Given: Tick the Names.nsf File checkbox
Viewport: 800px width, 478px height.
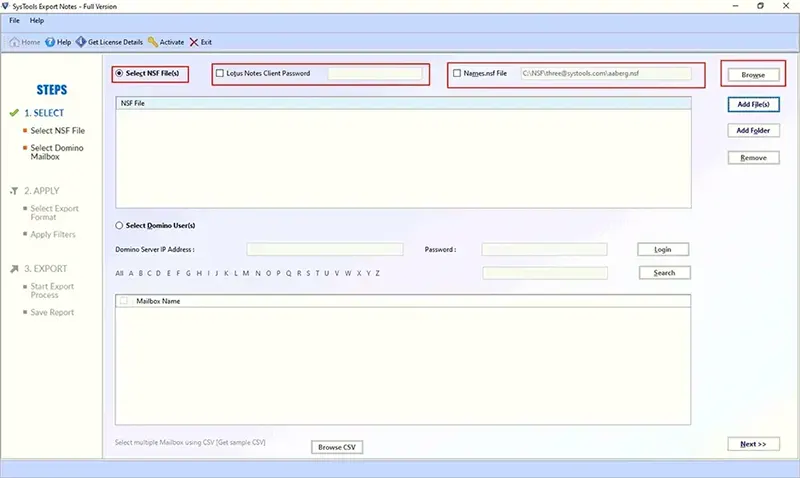Looking at the screenshot, I should 457,73.
